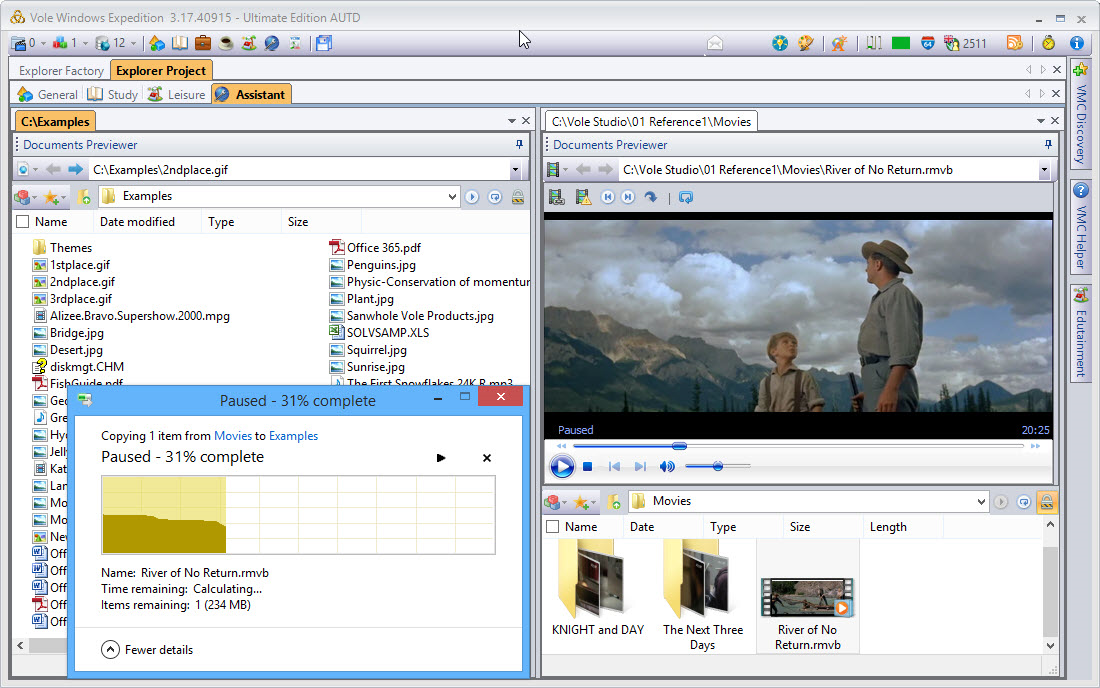Pin the left Documents Previewer panel

519,145
